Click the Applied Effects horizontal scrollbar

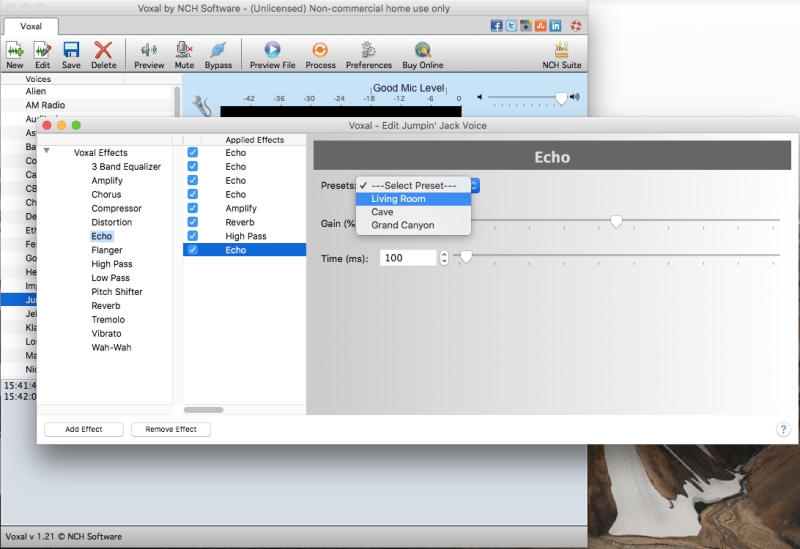pyautogui.click(x=204, y=410)
